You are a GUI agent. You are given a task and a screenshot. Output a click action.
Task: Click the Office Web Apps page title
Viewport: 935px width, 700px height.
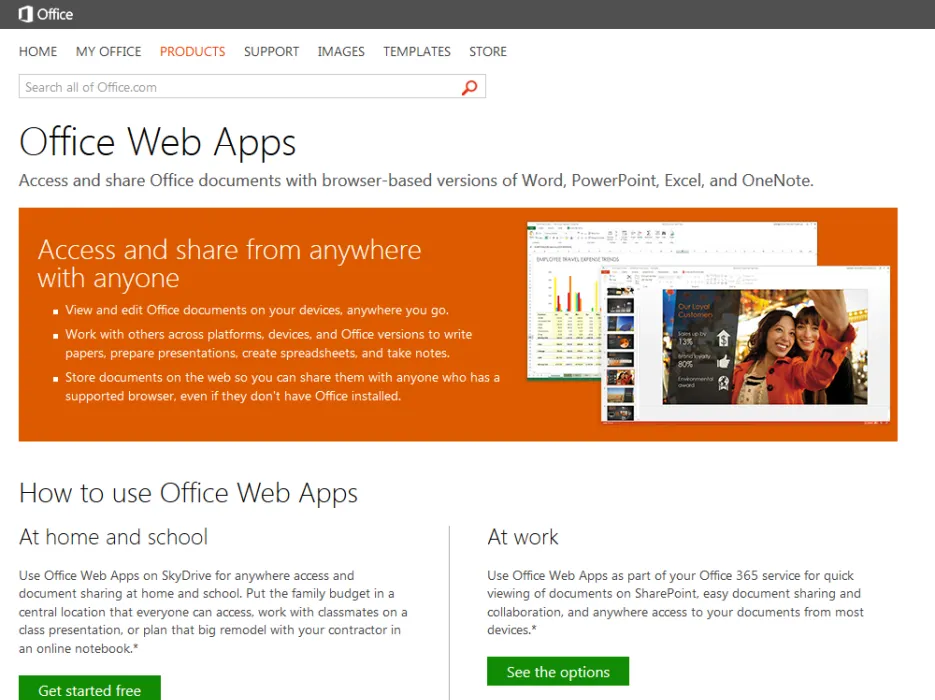point(157,142)
